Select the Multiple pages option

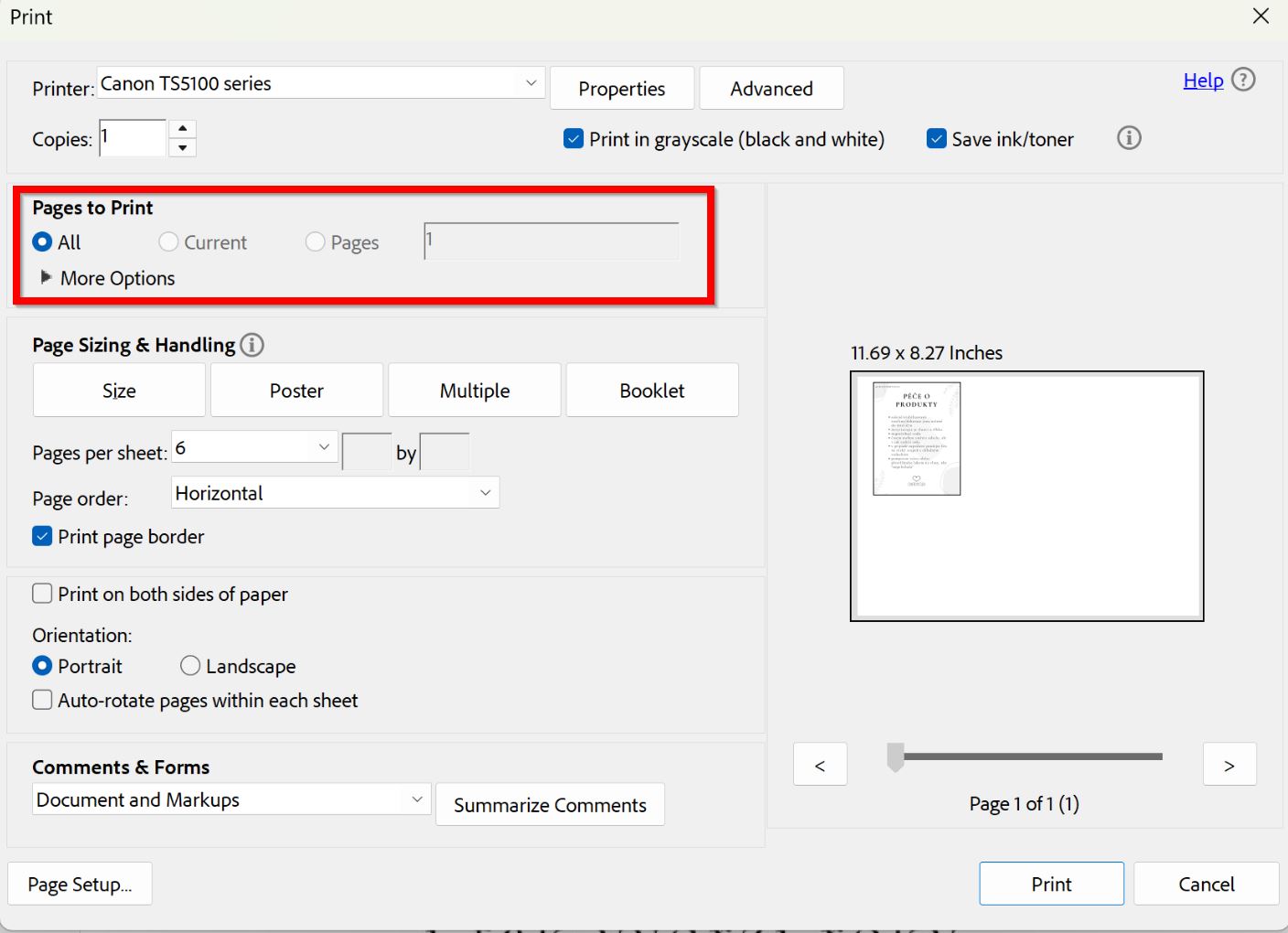[475, 391]
